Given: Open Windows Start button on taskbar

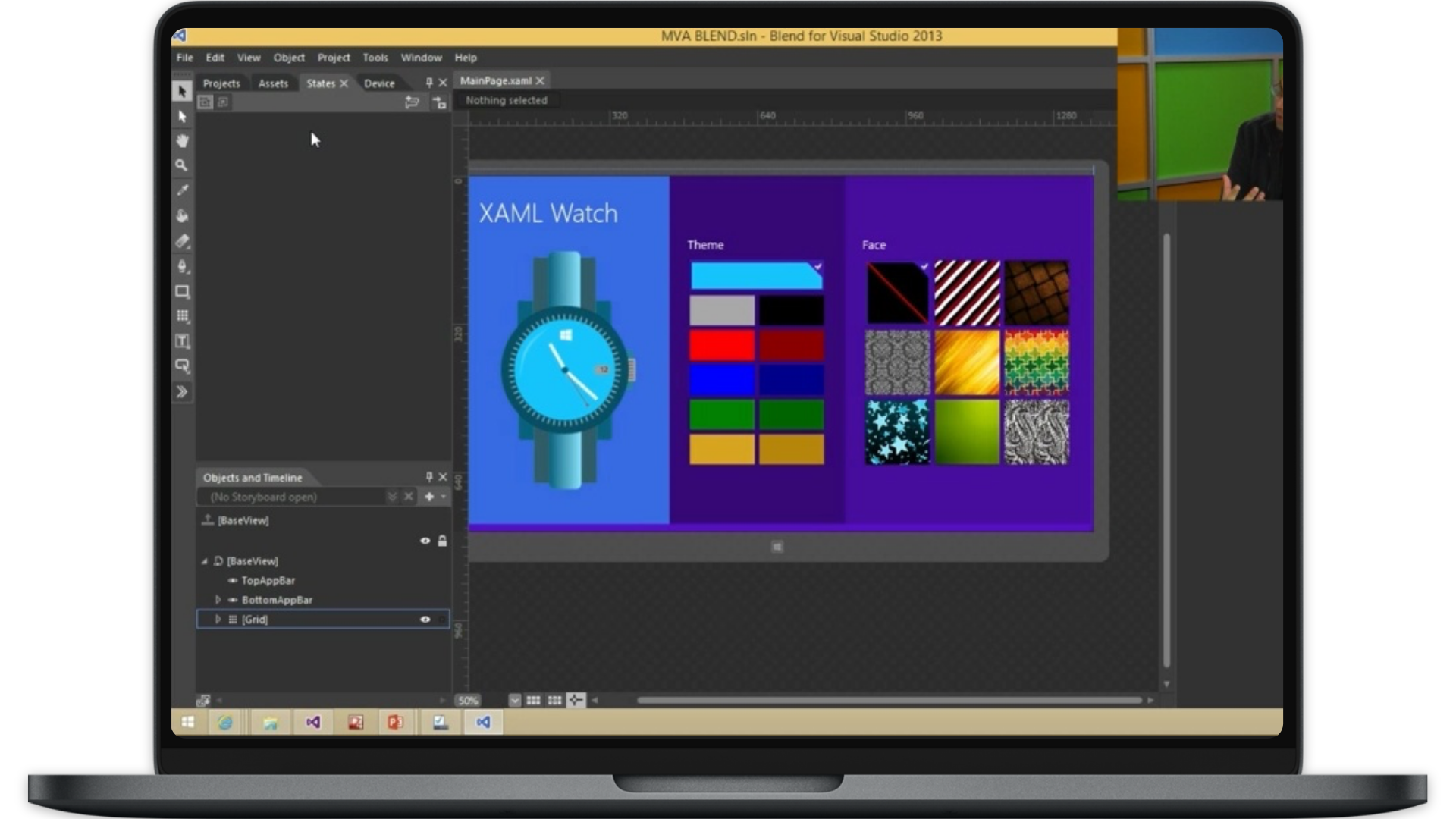Looking at the screenshot, I should [187, 722].
